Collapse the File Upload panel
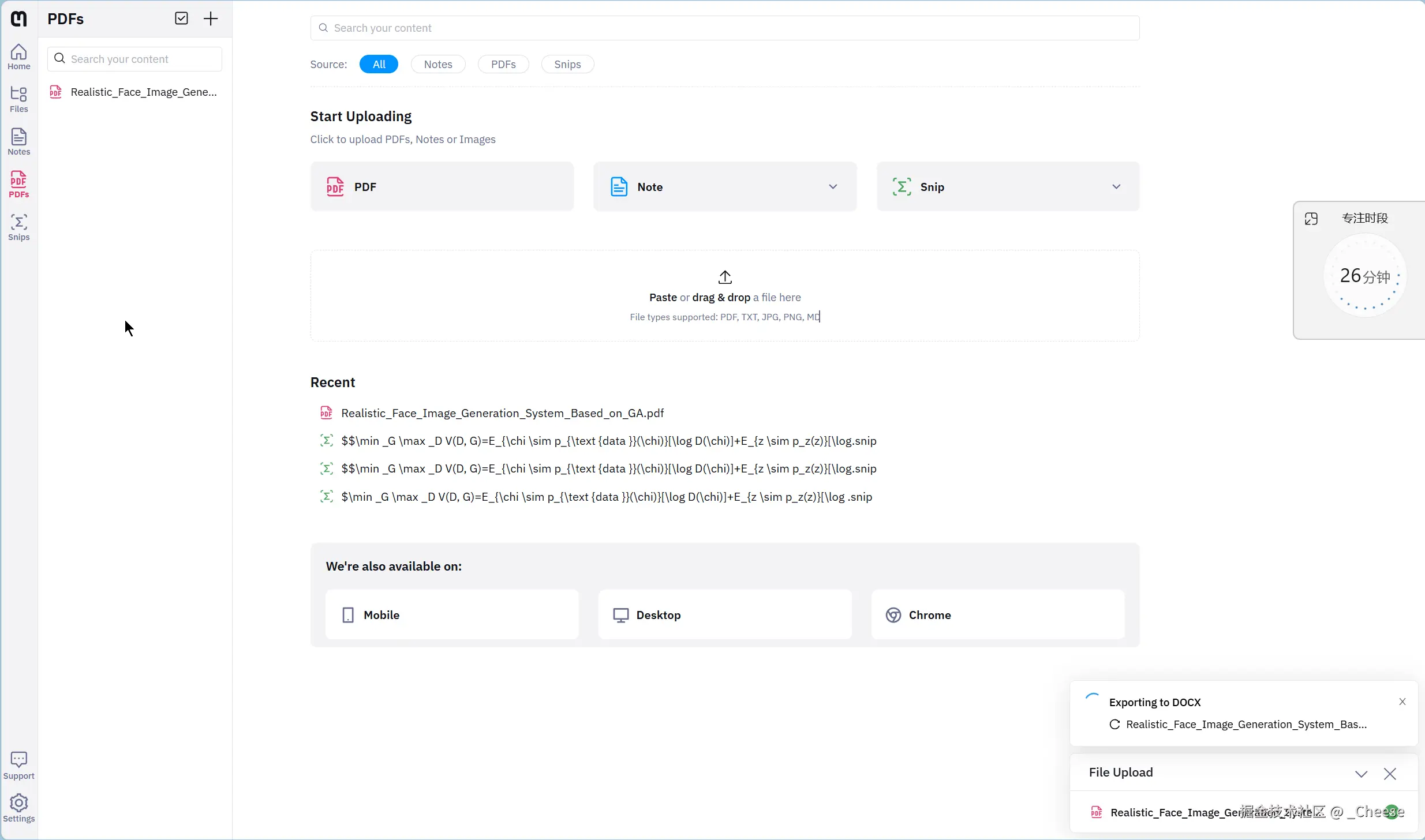 tap(1361, 774)
